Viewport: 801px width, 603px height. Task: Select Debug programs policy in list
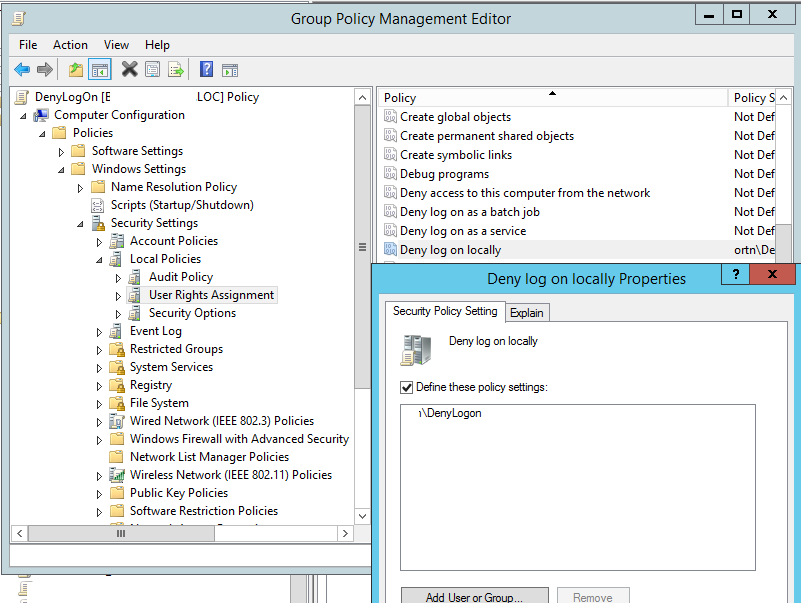point(444,174)
